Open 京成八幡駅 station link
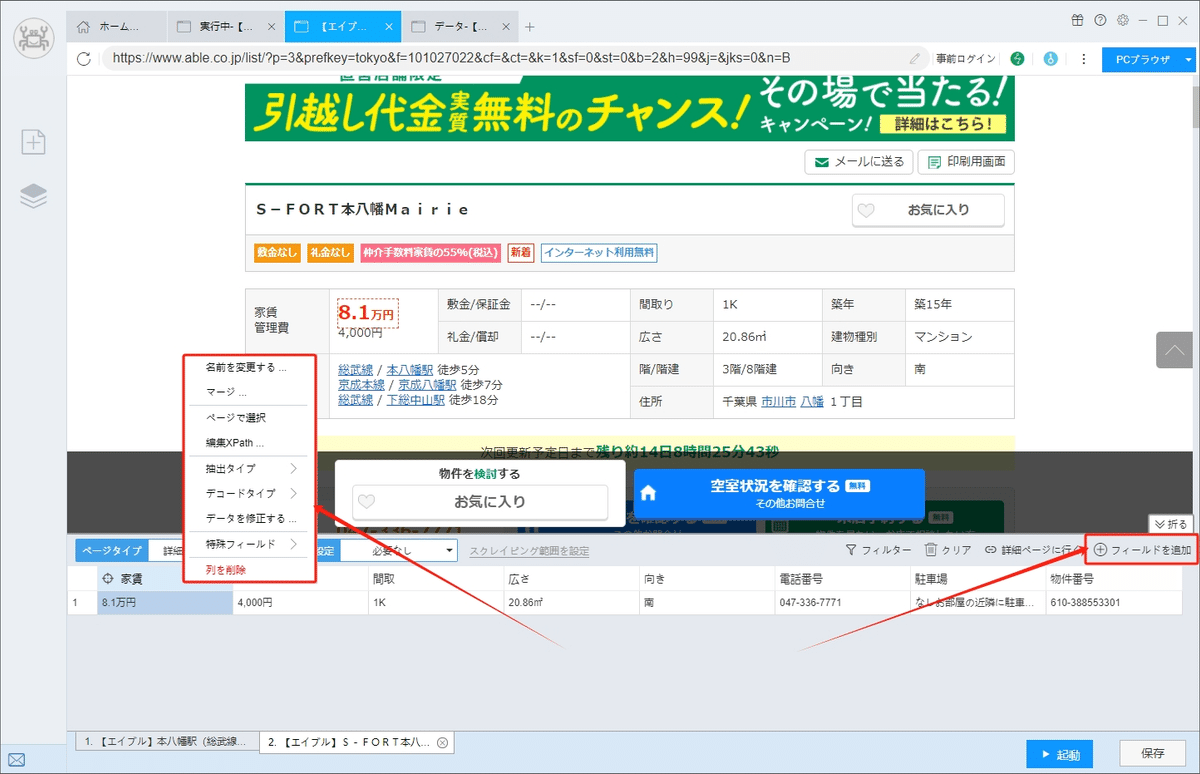This screenshot has height=774, width=1200. pos(427,384)
